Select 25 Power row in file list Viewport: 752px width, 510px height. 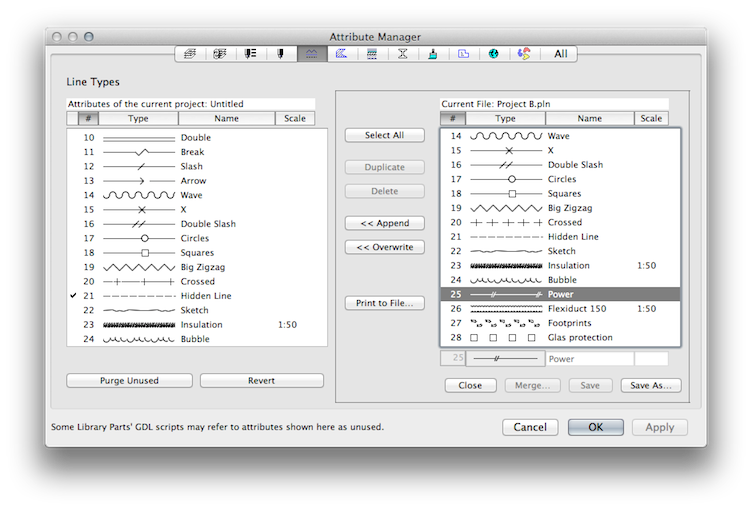pos(560,294)
